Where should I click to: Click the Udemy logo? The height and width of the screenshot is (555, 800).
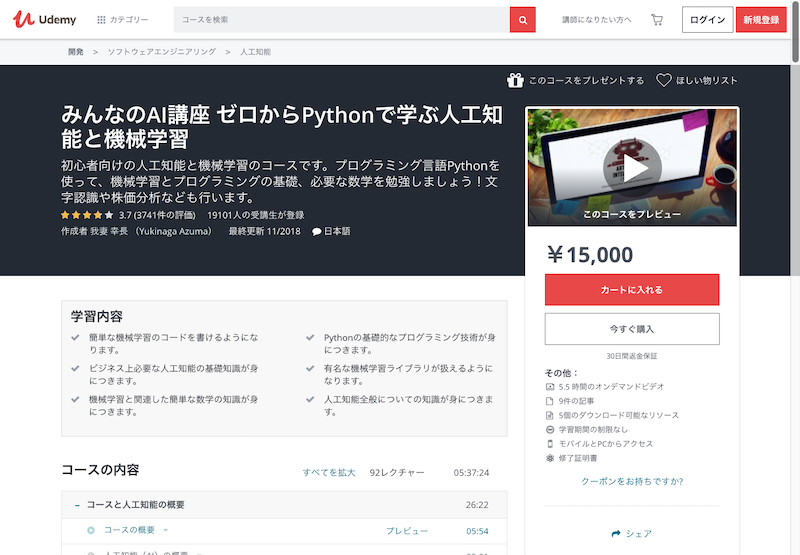click(44, 19)
